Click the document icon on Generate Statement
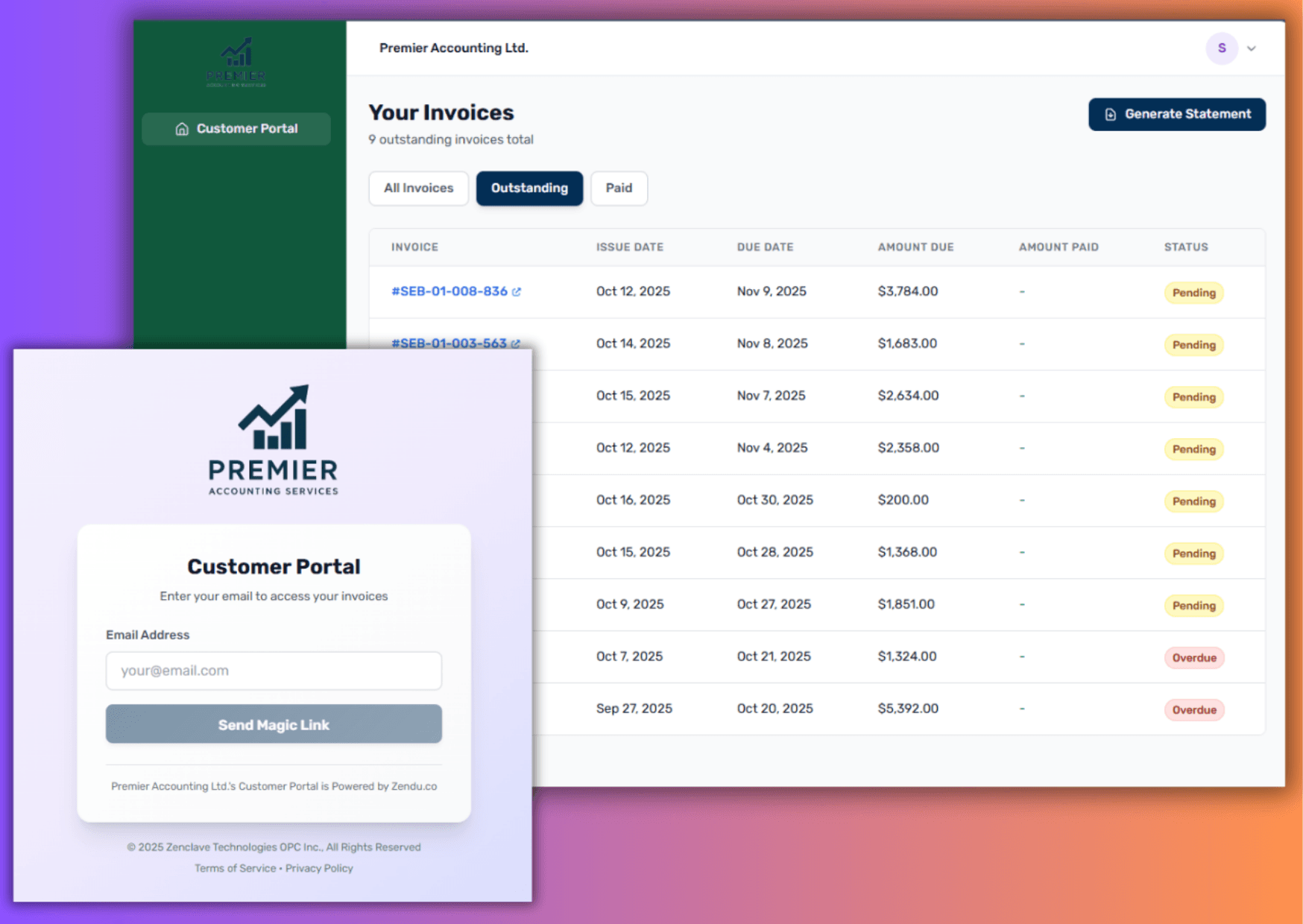 point(1110,115)
